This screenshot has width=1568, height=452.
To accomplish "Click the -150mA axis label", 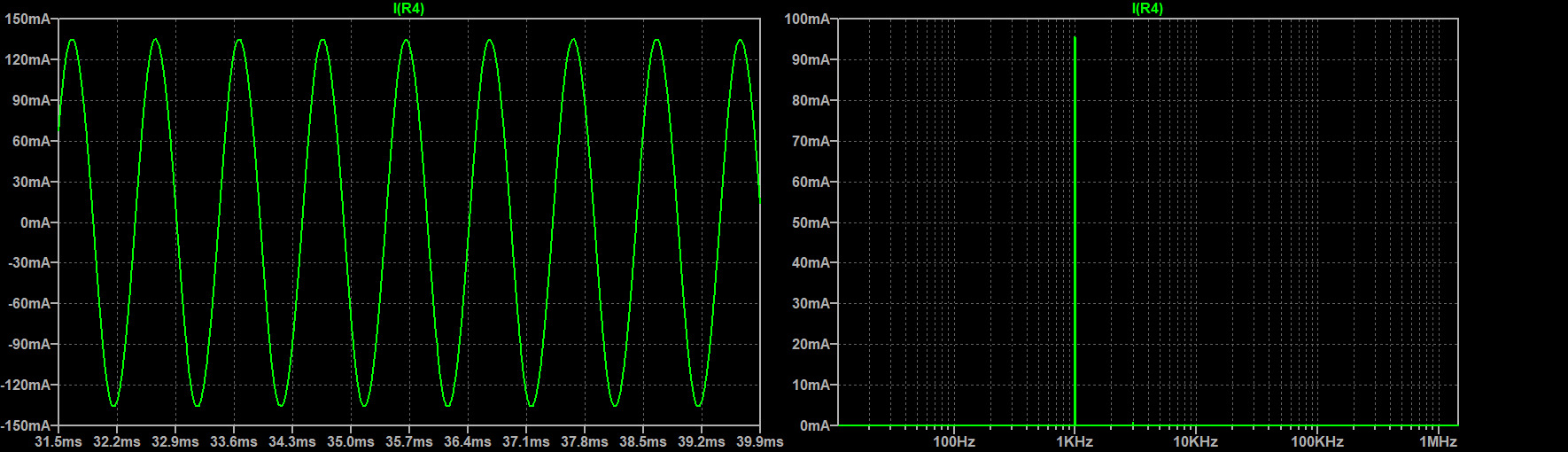I will point(26,425).
